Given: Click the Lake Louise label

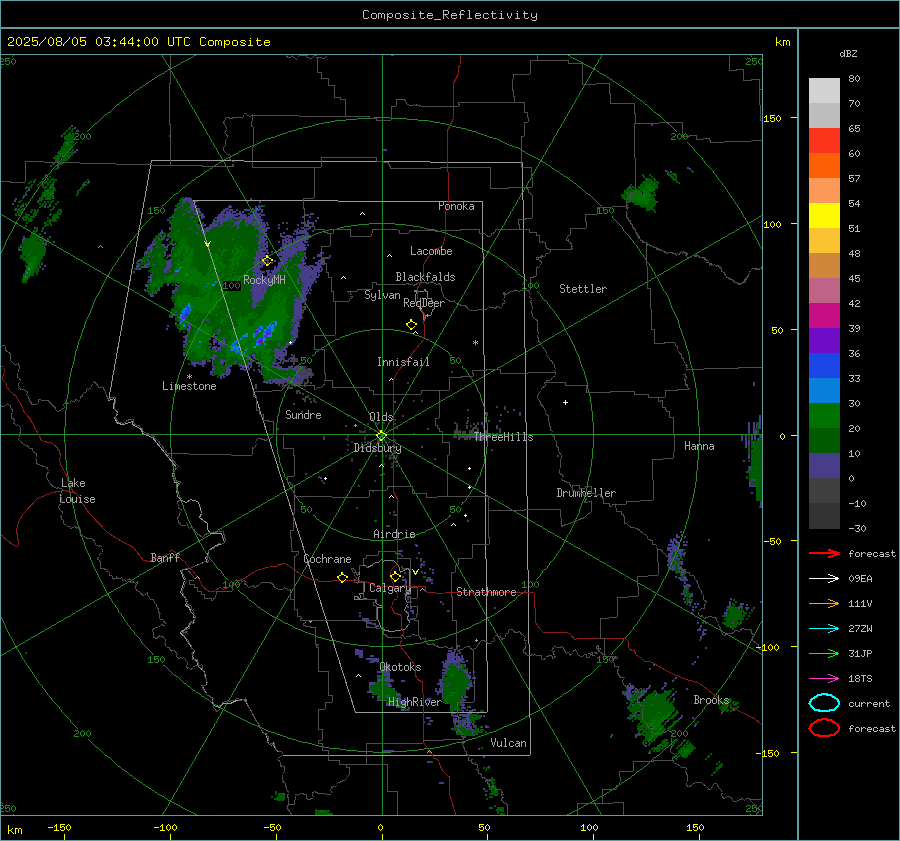Looking at the screenshot, I should (77, 491).
